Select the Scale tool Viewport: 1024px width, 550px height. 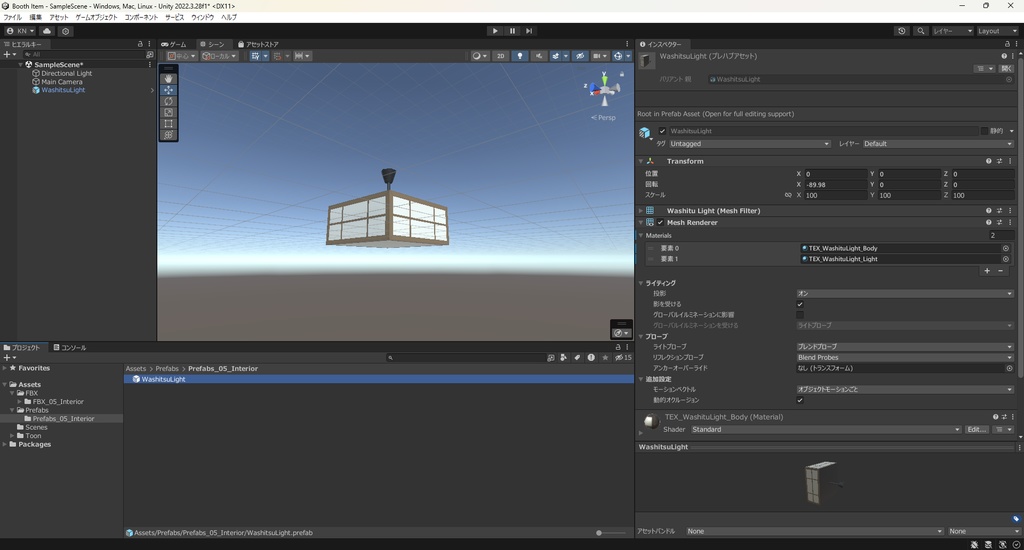tap(168, 112)
